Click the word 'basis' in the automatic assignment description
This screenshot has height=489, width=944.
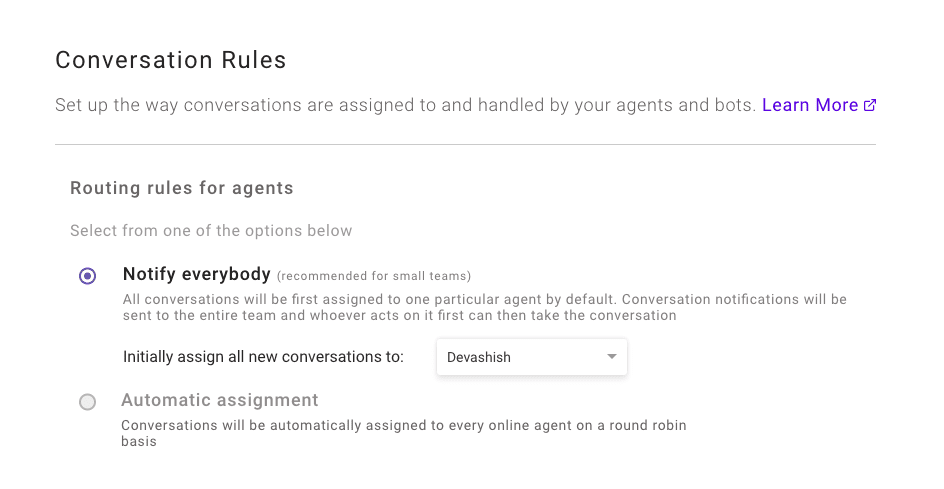click(138, 441)
